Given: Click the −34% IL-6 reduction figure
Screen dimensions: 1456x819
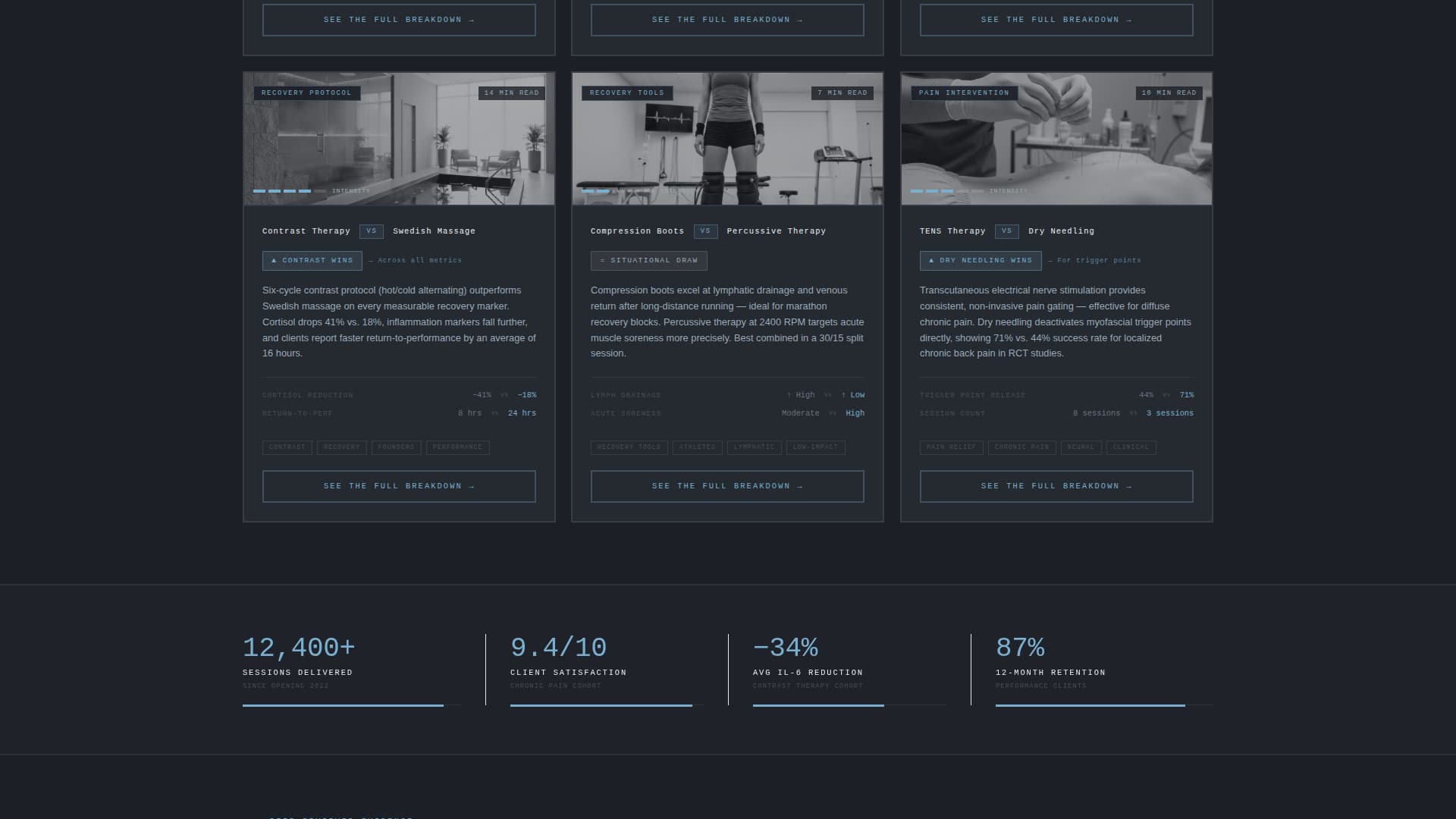Looking at the screenshot, I should click(x=786, y=648).
